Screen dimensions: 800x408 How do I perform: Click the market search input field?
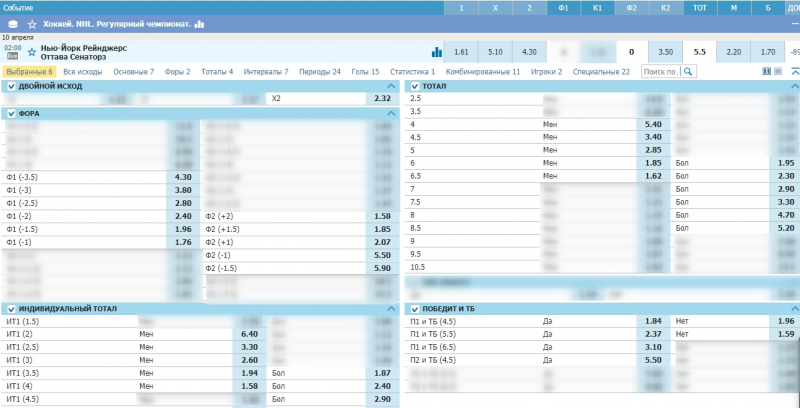[658, 72]
